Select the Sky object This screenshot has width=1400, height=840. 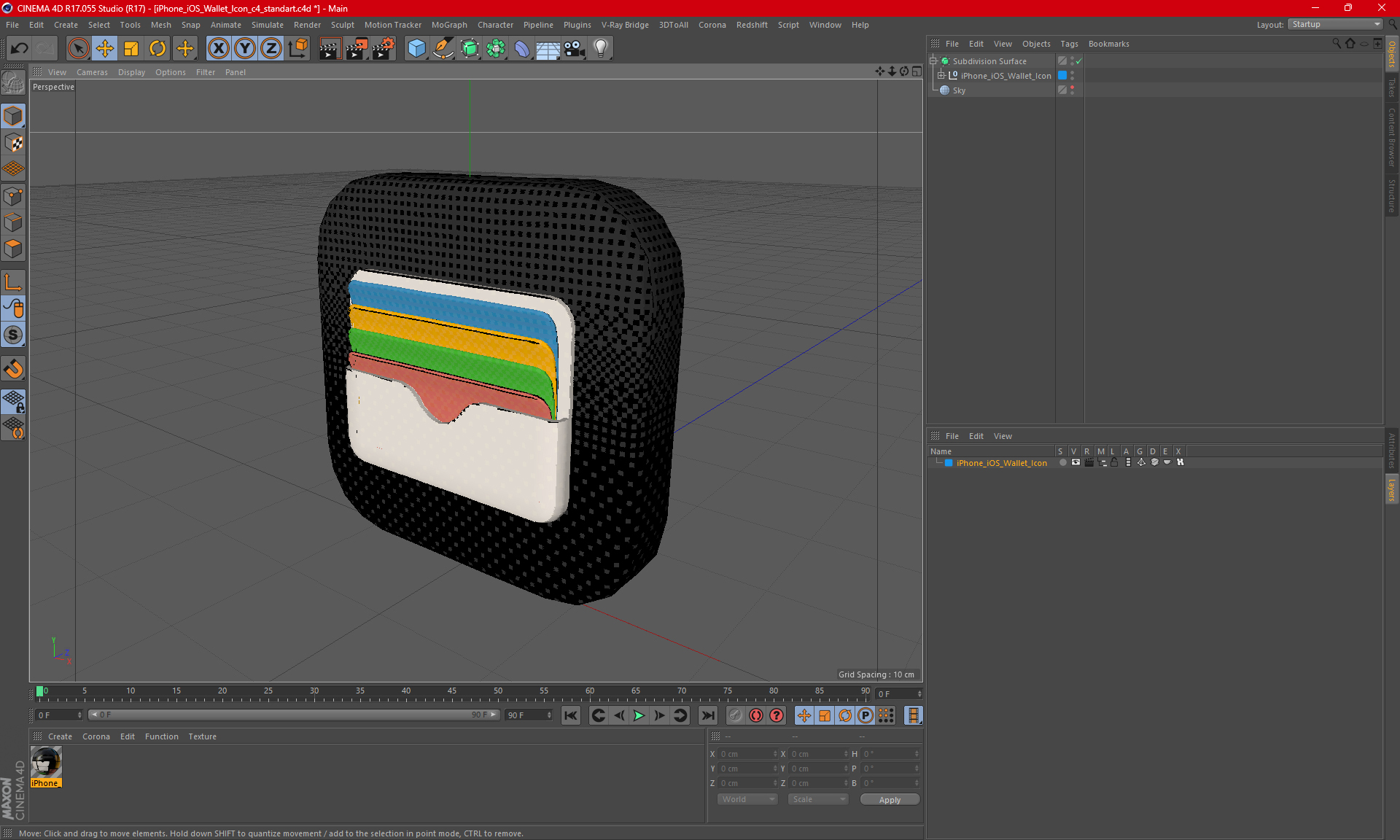click(959, 90)
